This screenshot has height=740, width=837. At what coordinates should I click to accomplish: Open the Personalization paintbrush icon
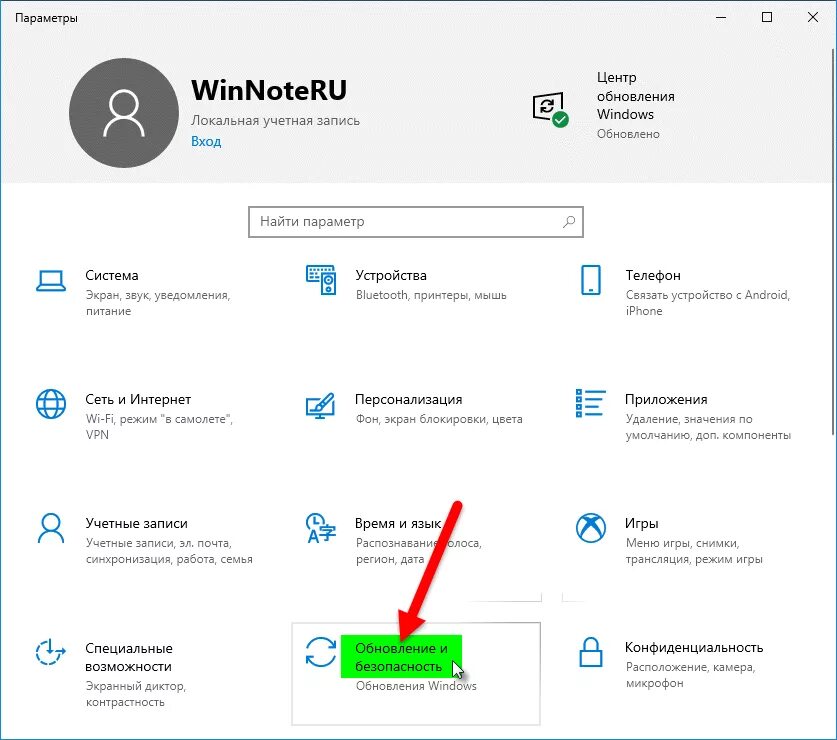click(320, 406)
